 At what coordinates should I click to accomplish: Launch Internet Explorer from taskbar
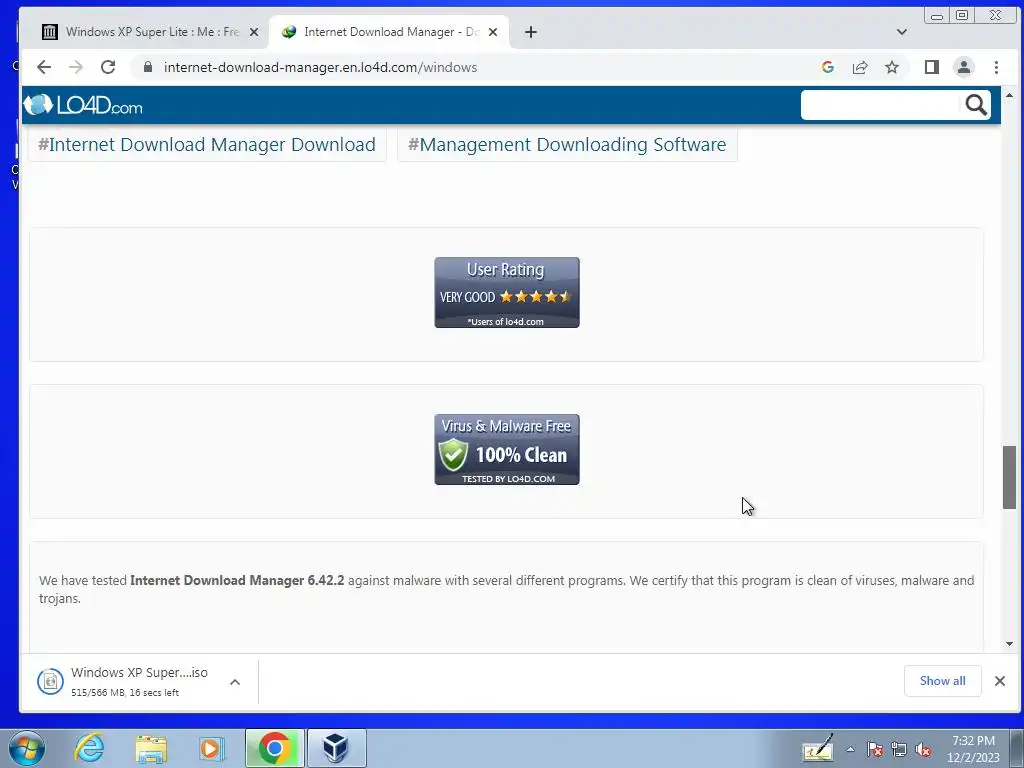click(89, 748)
